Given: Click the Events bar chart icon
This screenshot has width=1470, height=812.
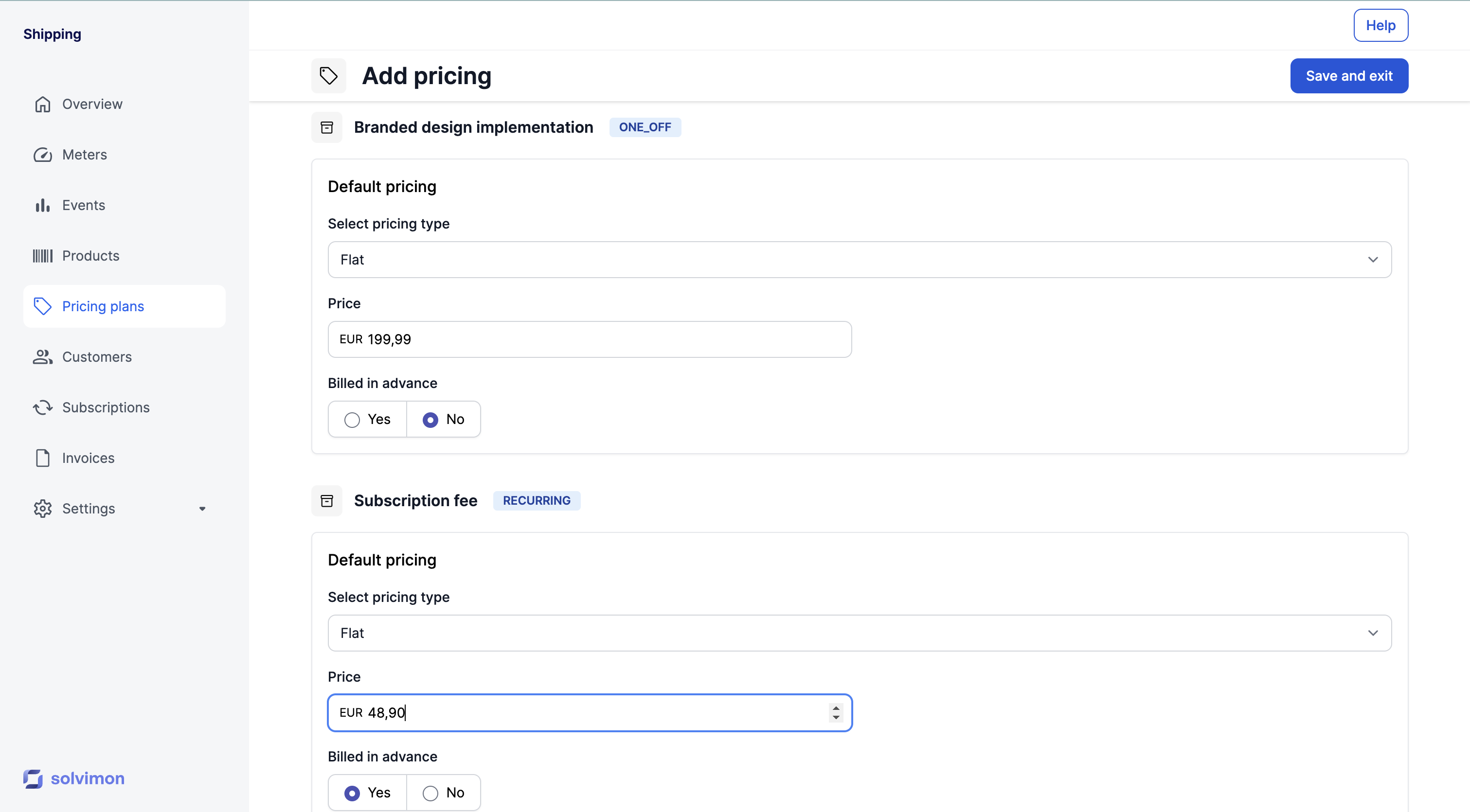Looking at the screenshot, I should pos(42,205).
